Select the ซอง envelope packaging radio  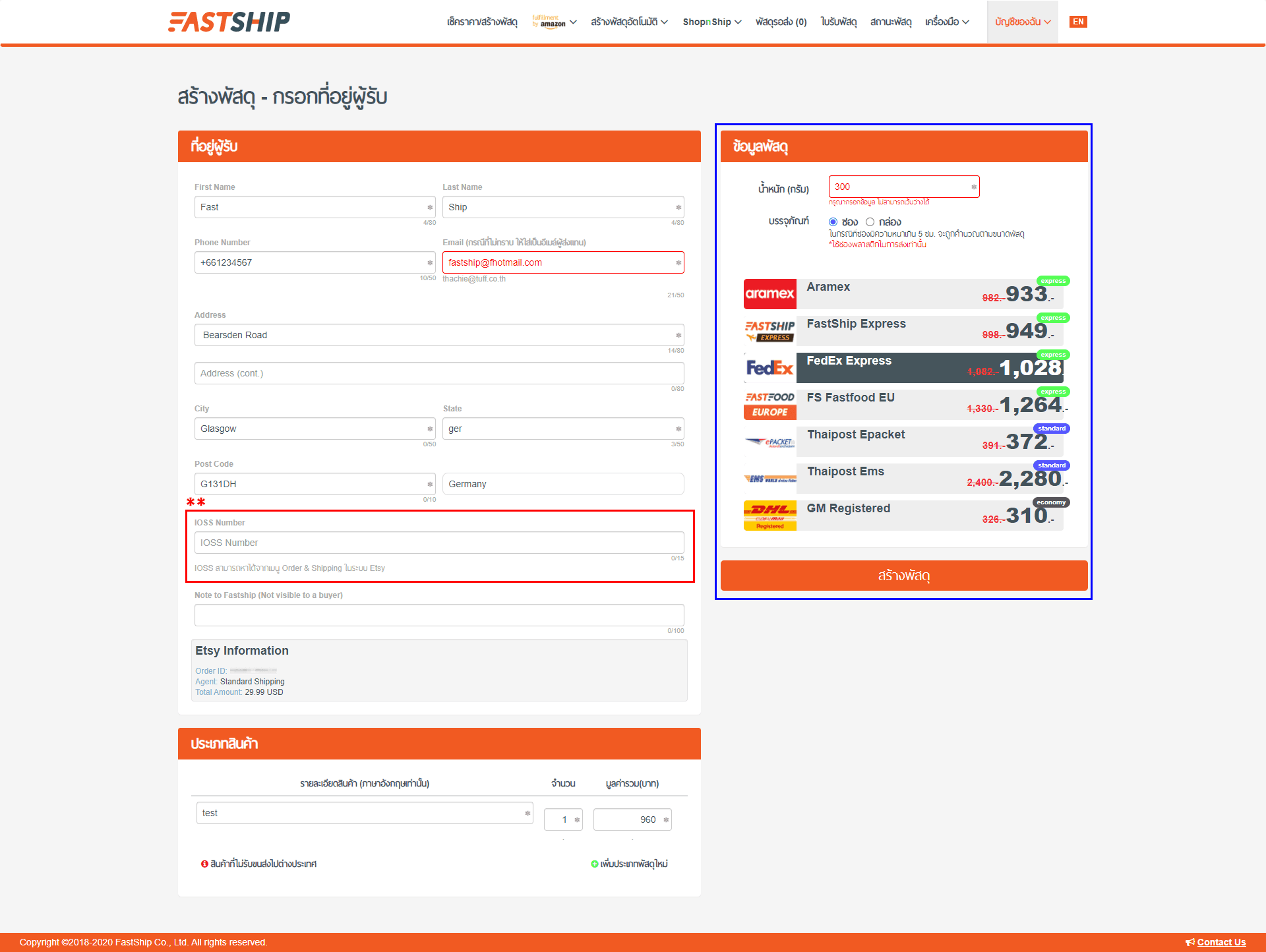pos(833,222)
